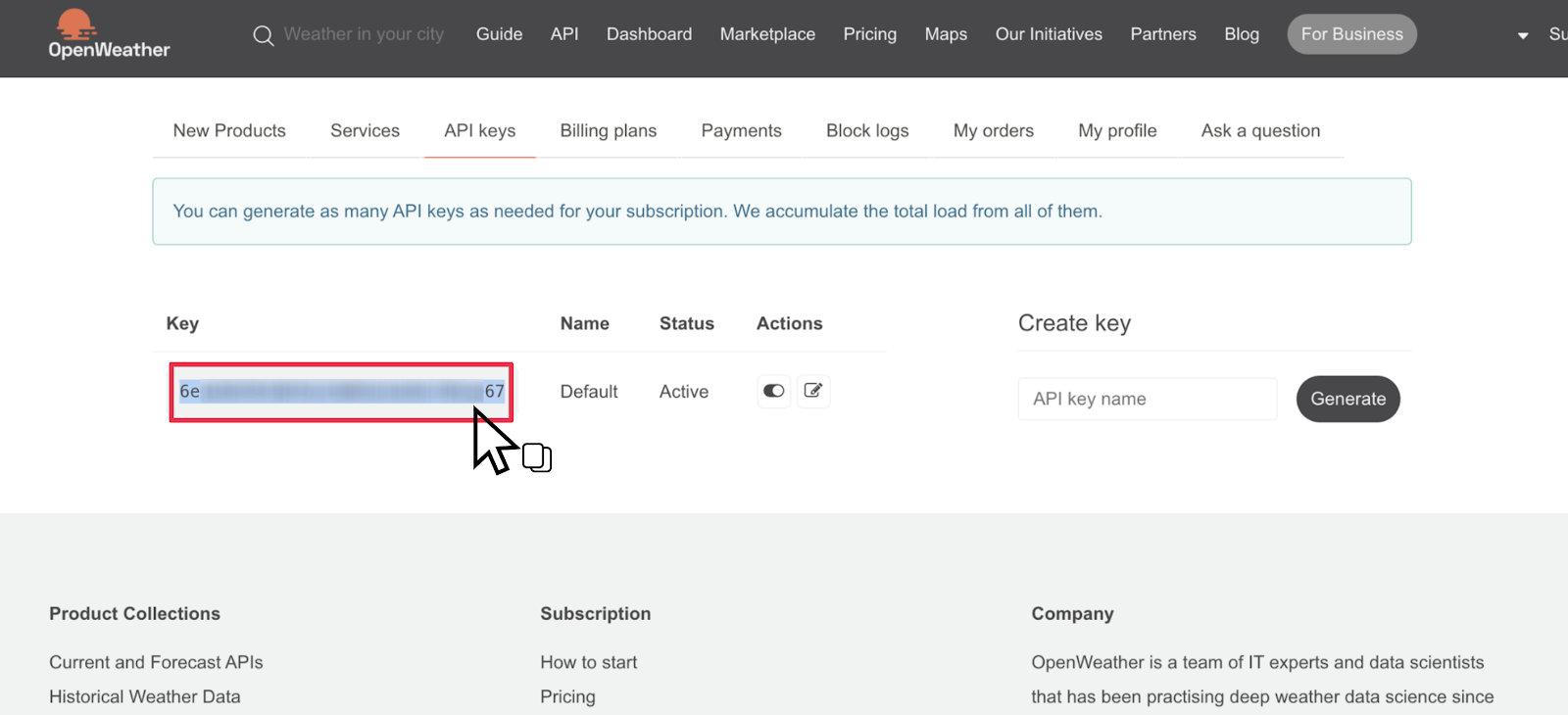Image resolution: width=1568 pixels, height=715 pixels.
Task: Click the Active status cell
Action: coord(684,392)
